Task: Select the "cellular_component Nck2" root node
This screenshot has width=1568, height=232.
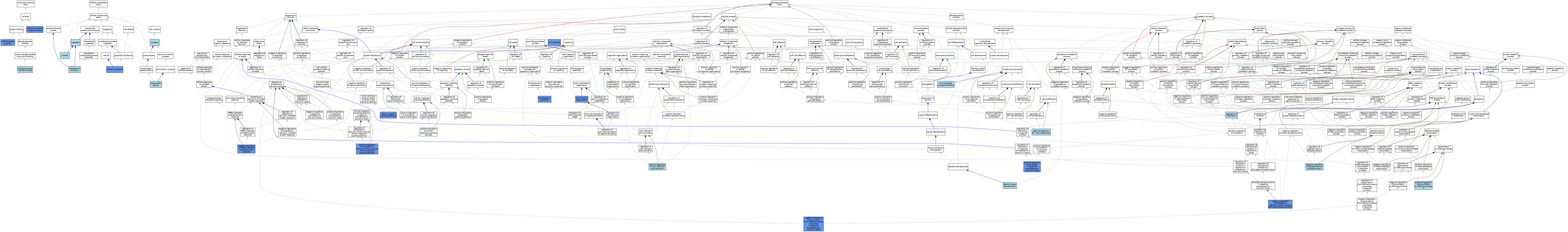Action: click(x=99, y=4)
